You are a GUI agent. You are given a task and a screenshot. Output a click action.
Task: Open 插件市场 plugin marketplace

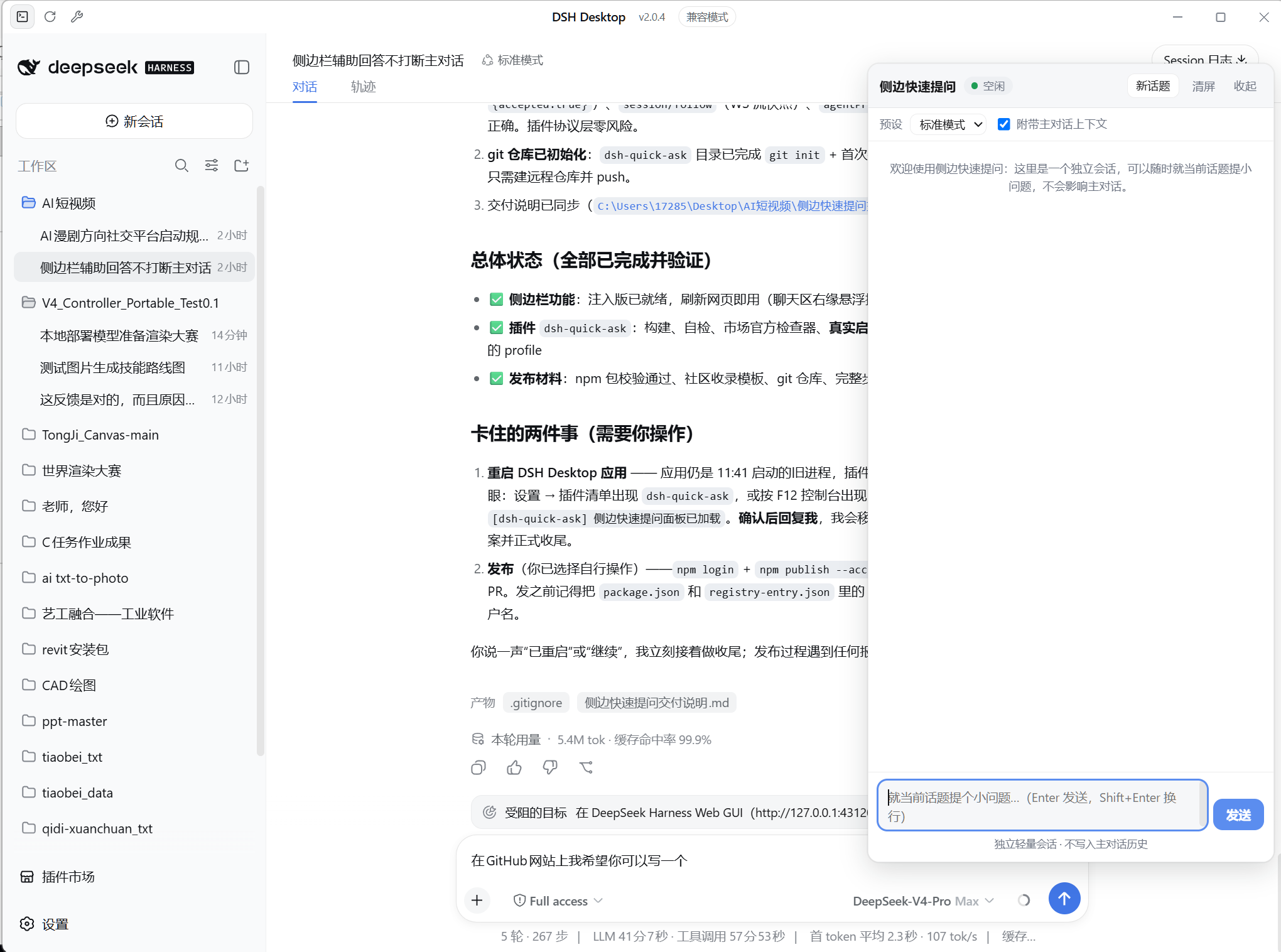click(x=58, y=877)
